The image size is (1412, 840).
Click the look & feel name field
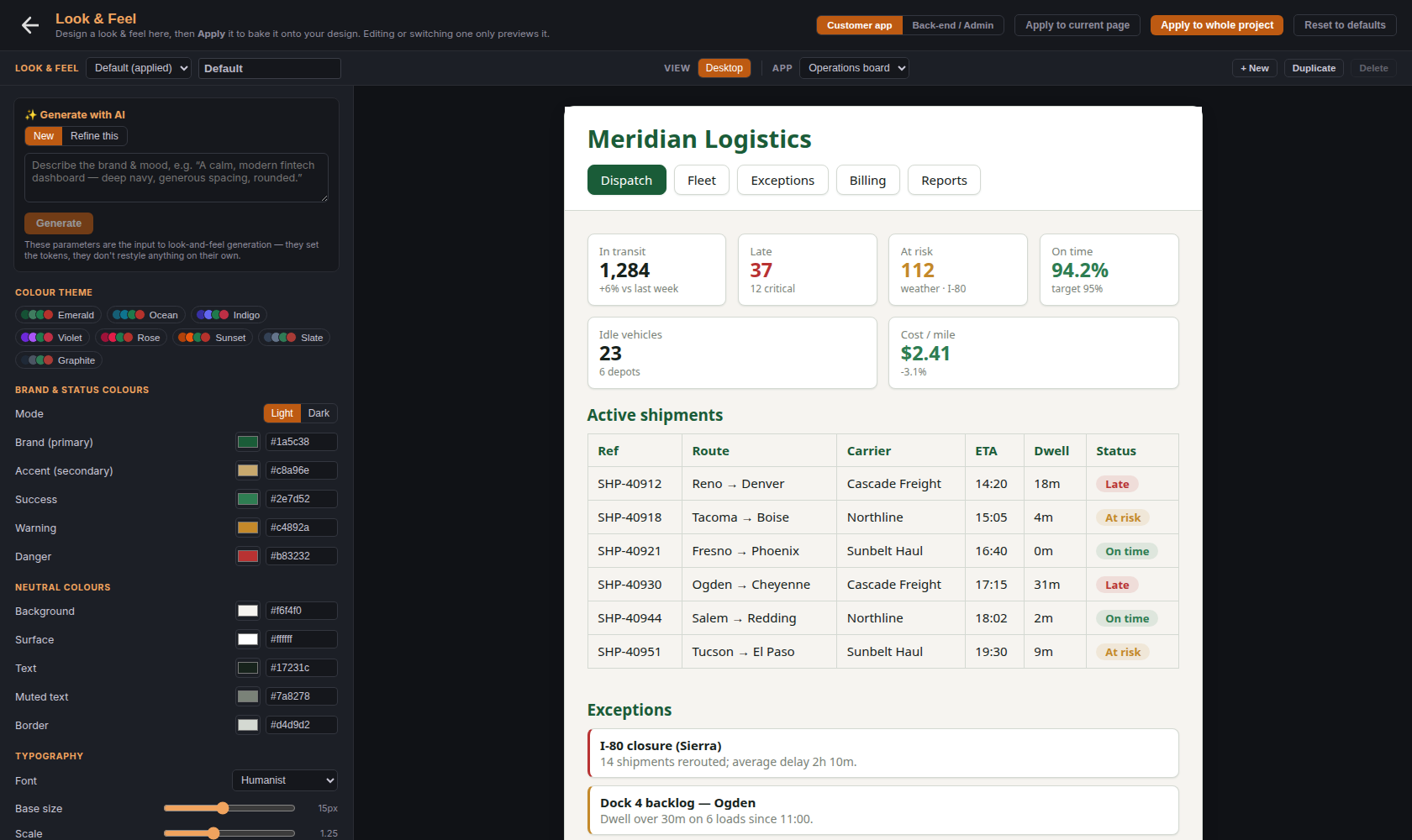[x=270, y=68]
